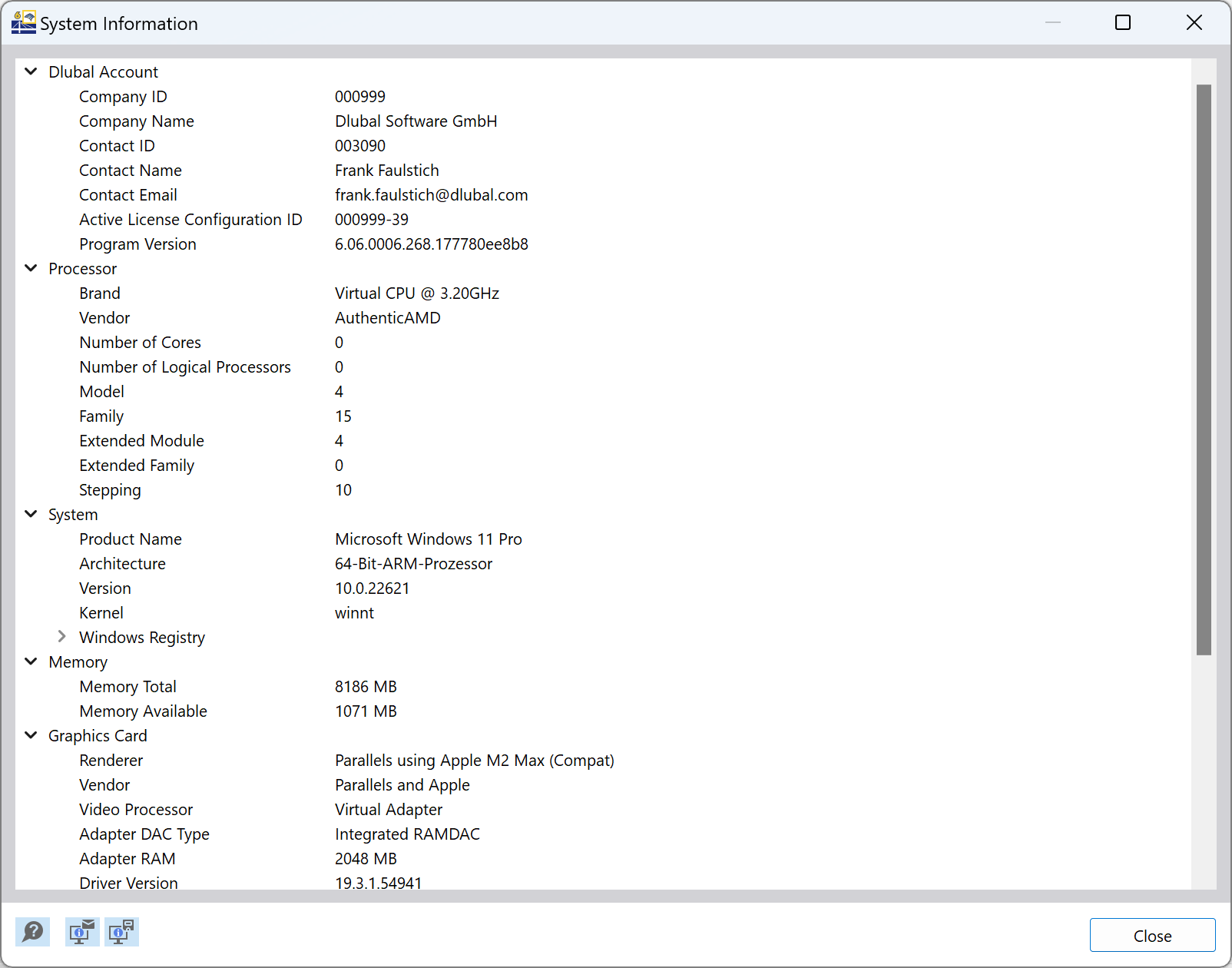Click Adapter RAM value 2048 MB
The width and height of the screenshot is (1232, 968).
pos(366,858)
